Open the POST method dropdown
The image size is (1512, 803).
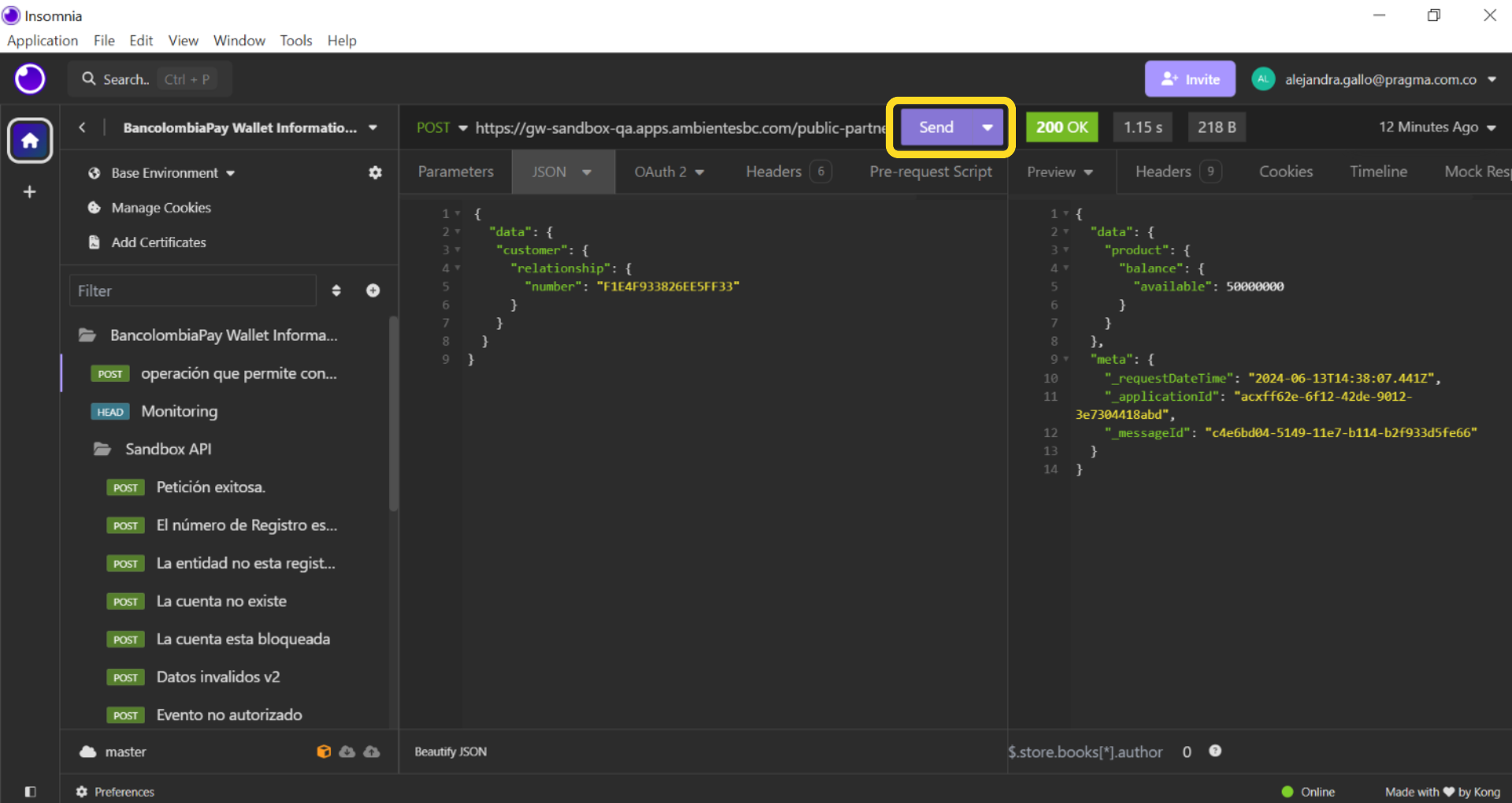pos(463,128)
